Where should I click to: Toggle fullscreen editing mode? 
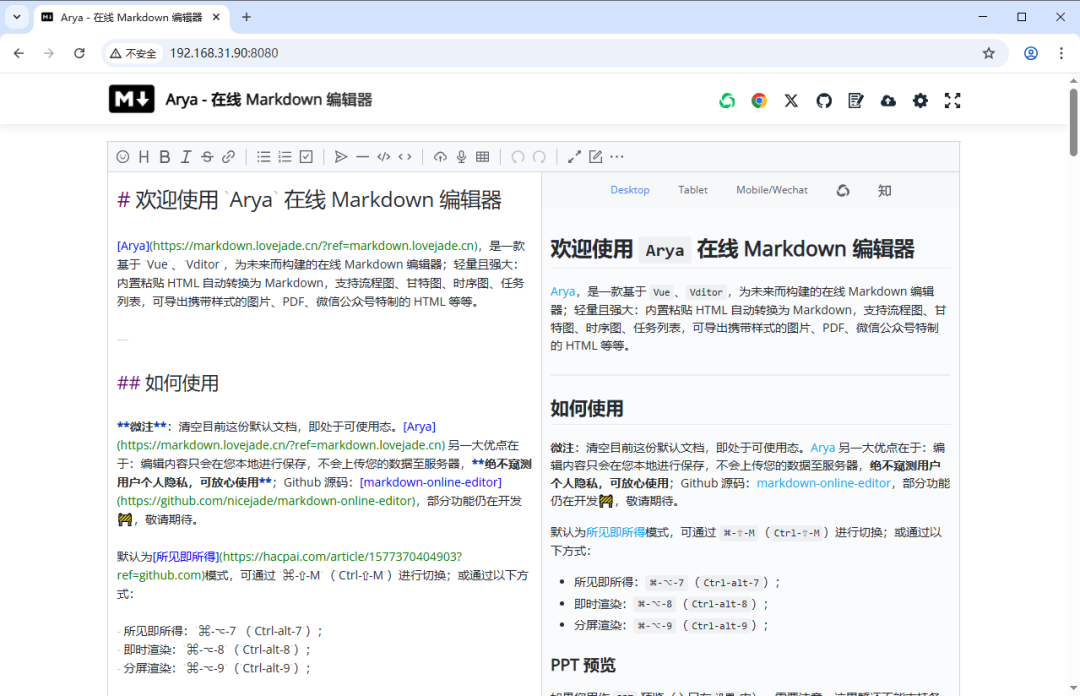[574, 156]
